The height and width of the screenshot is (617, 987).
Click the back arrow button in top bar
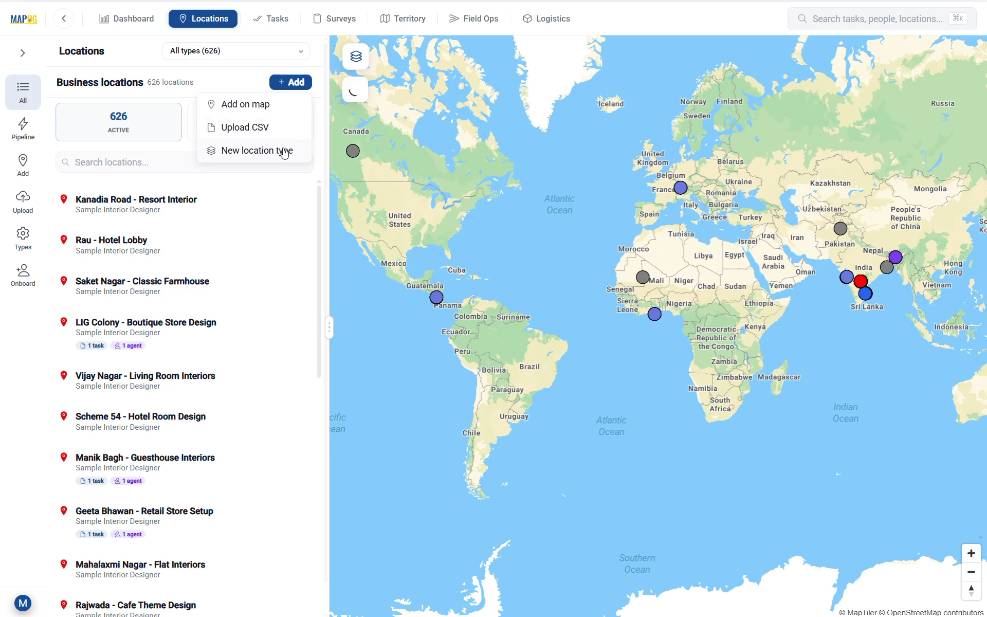[64, 19]
